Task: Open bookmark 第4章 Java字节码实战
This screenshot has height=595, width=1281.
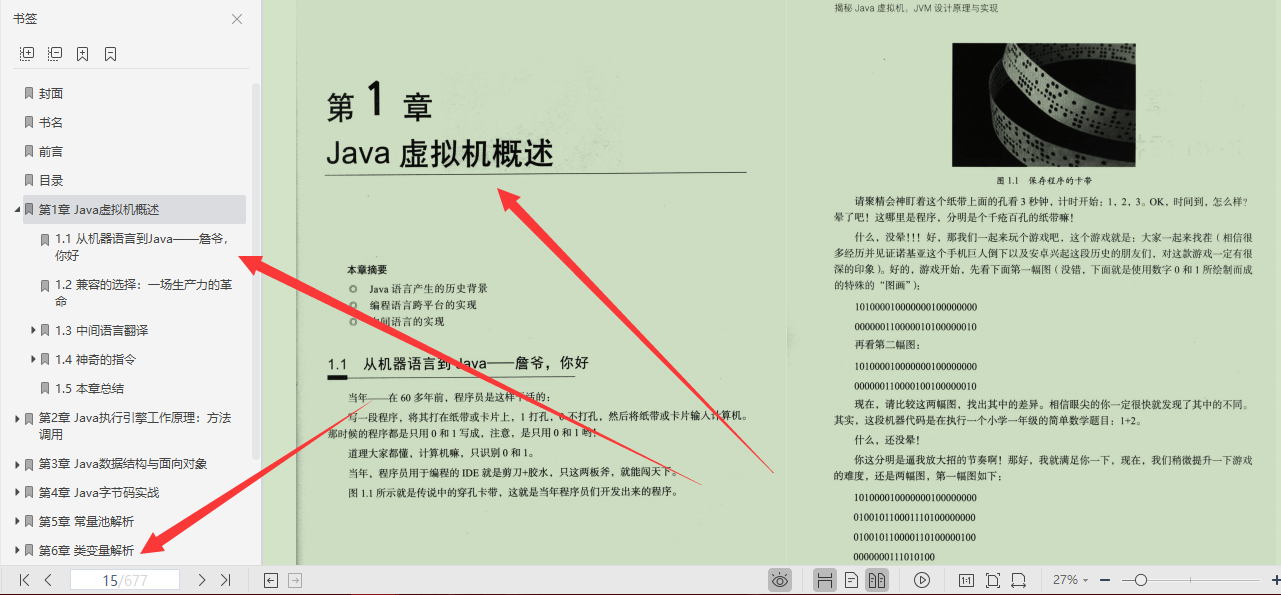Action: pyautogui.click(x=99, y=493)
